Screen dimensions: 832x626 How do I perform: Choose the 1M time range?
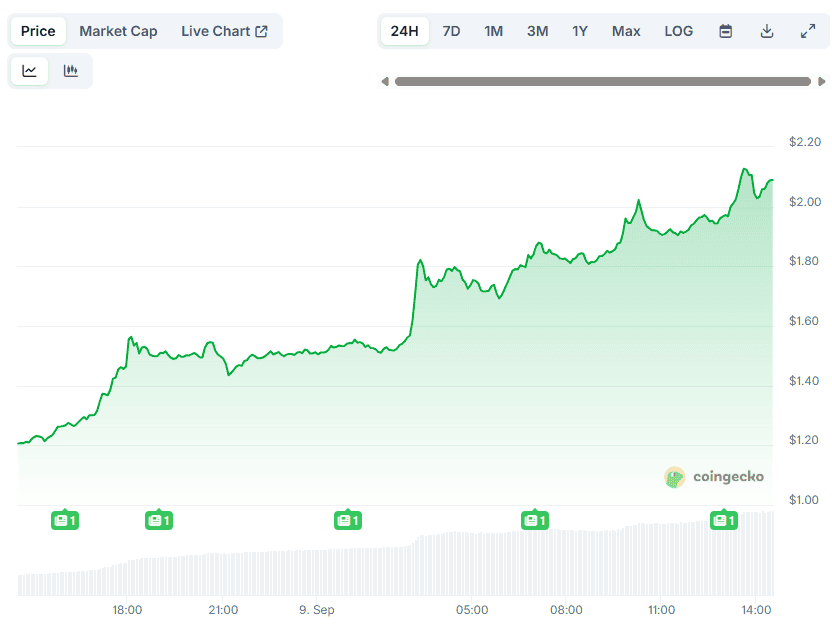point(494,31)
